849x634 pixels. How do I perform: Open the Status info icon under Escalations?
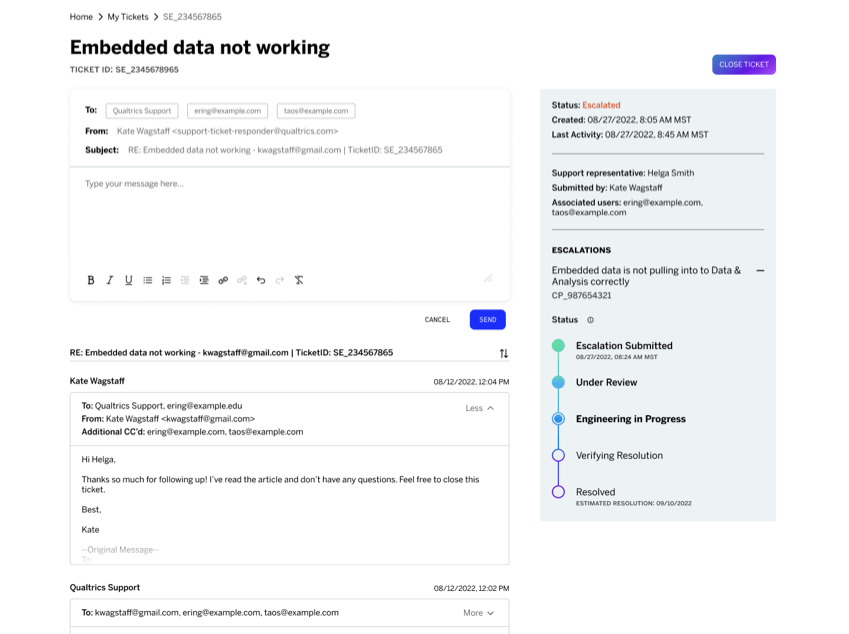click(590, 320)
